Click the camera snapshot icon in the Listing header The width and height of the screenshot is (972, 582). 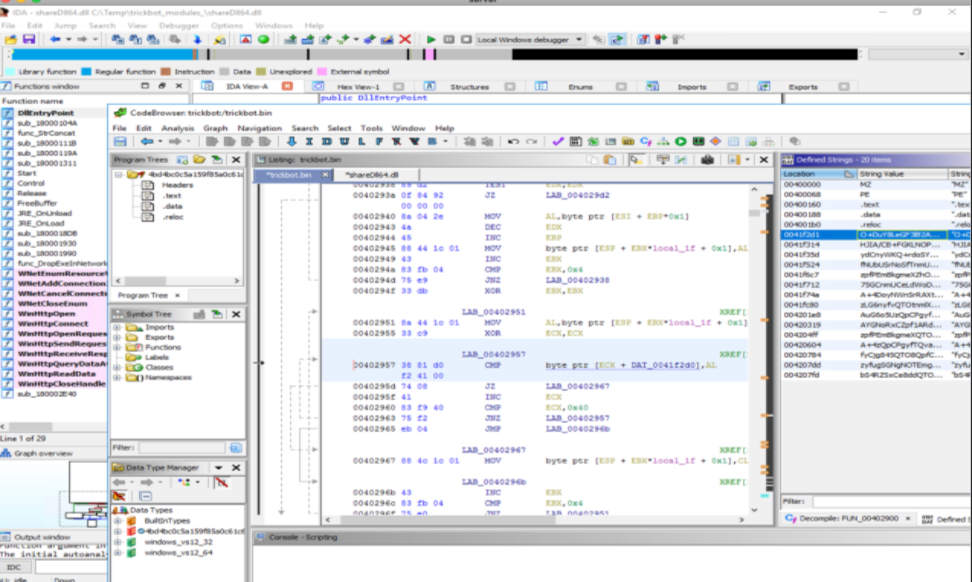tap(707, 160)
